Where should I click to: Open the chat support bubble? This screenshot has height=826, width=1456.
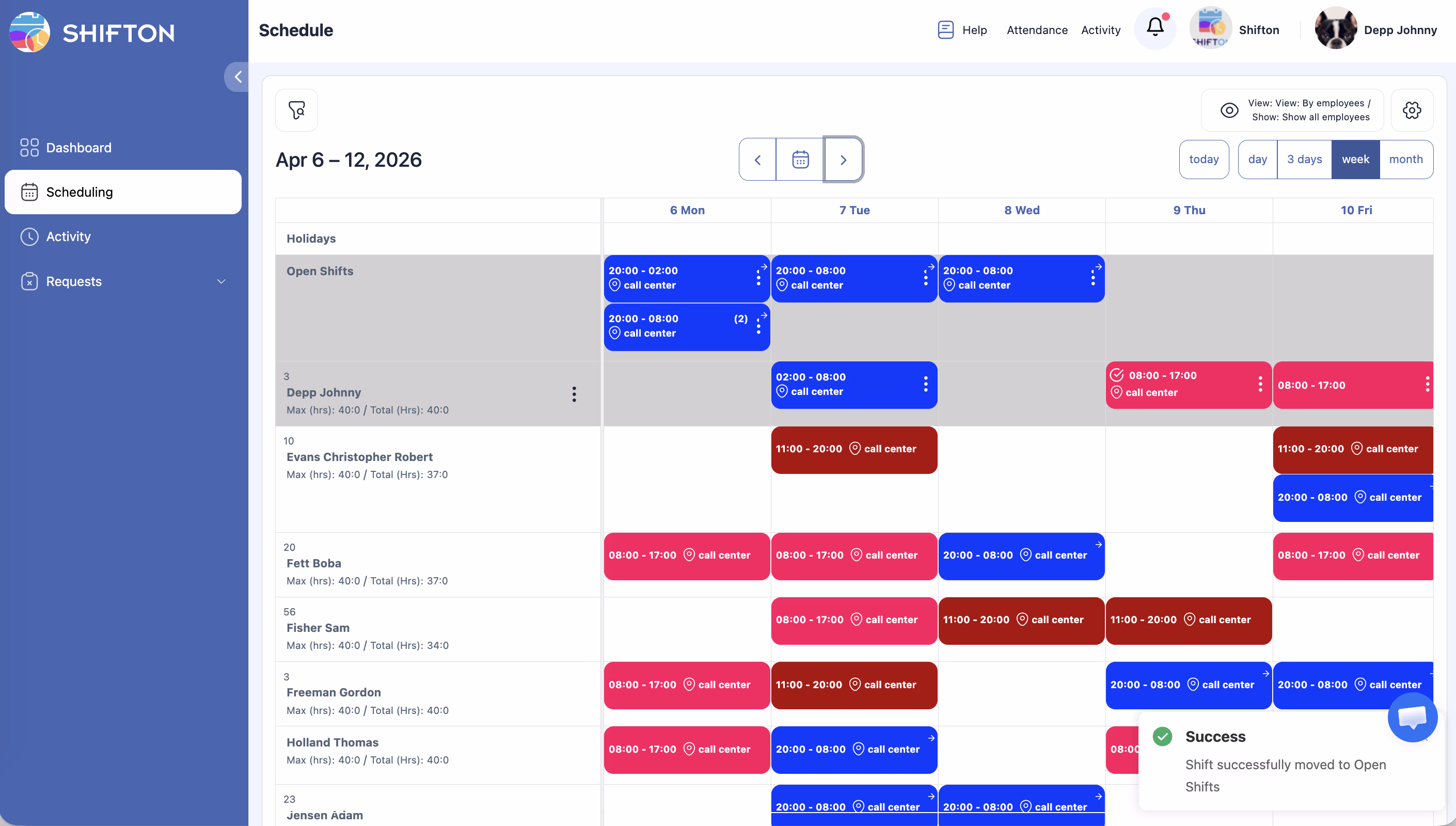click(1412, 717)
